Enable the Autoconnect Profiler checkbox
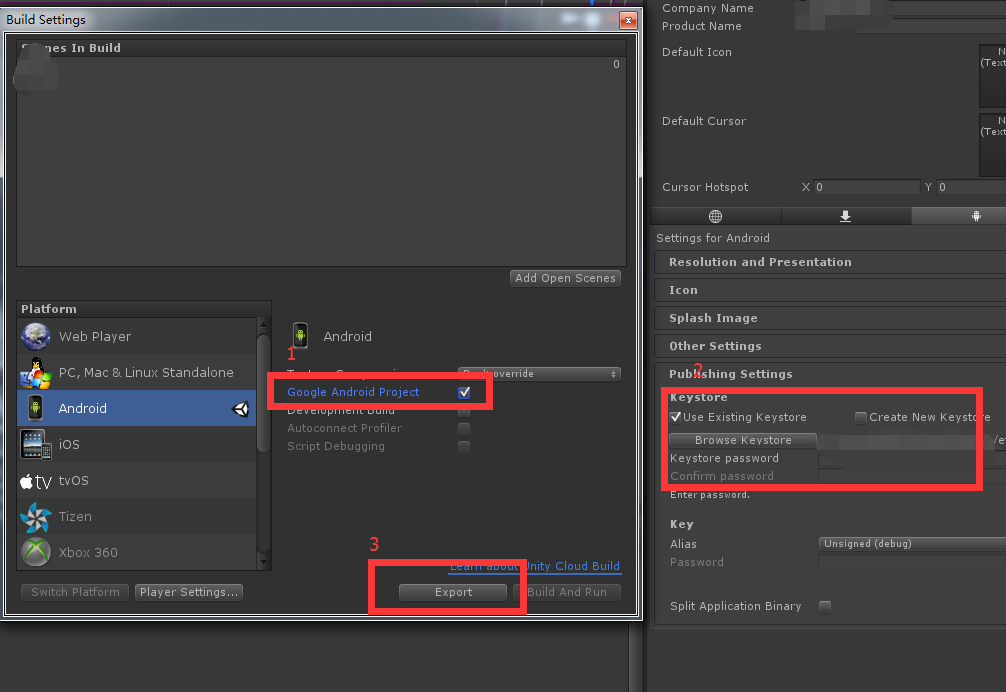This screenshot has width=1006, height=692. coord(465,428)
